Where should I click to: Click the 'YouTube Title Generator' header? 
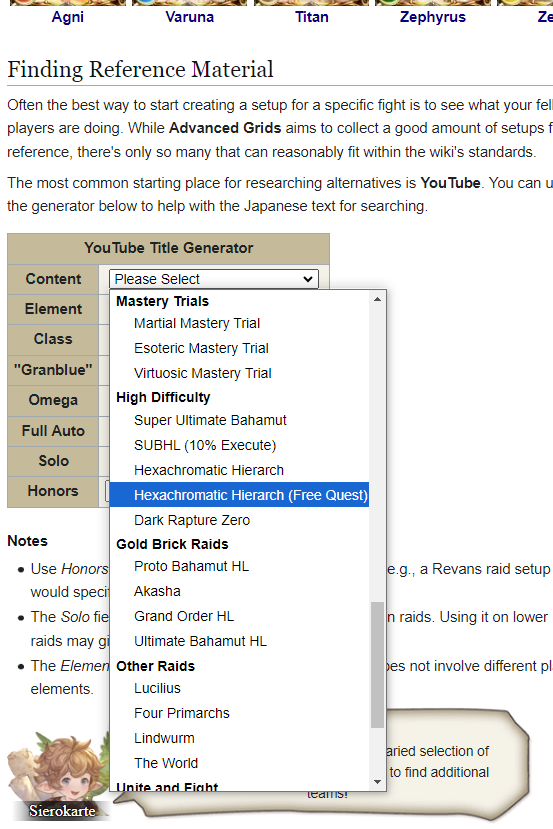click(x=168, y=248)
